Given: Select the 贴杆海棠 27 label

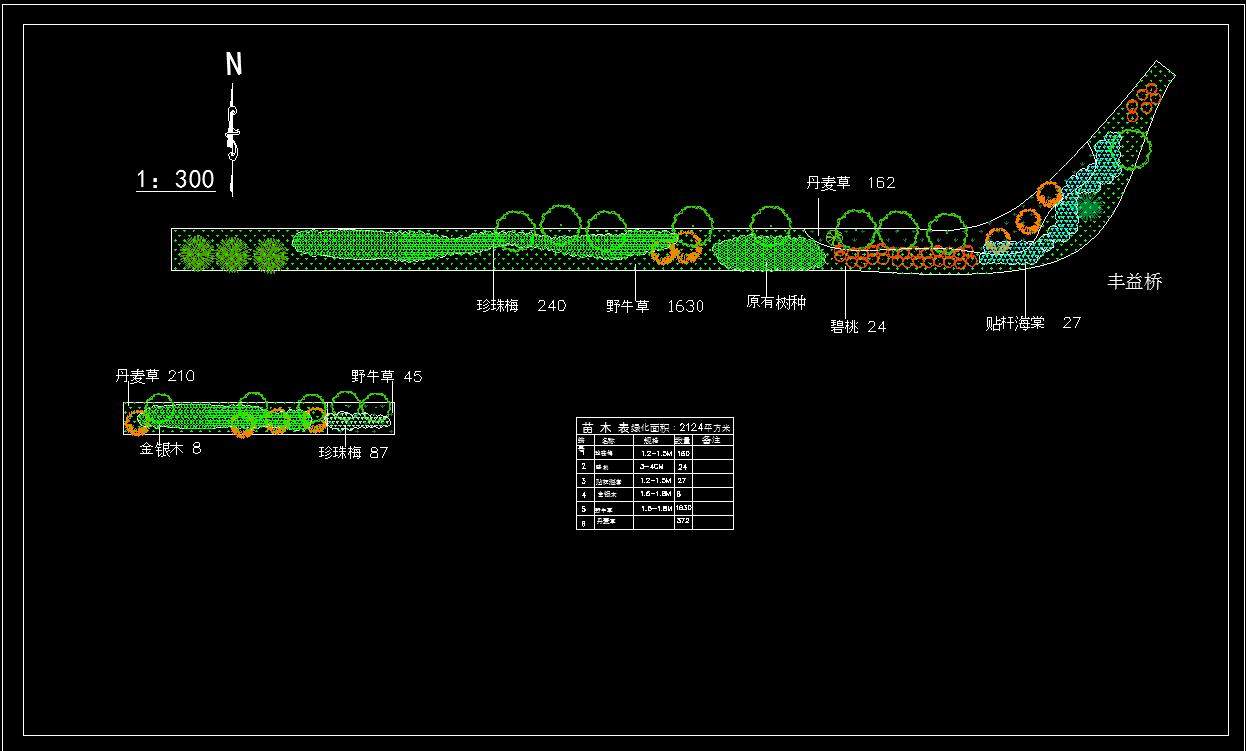Looking at the screenshot, I should pyautogui.click(x=1032, y=323).
